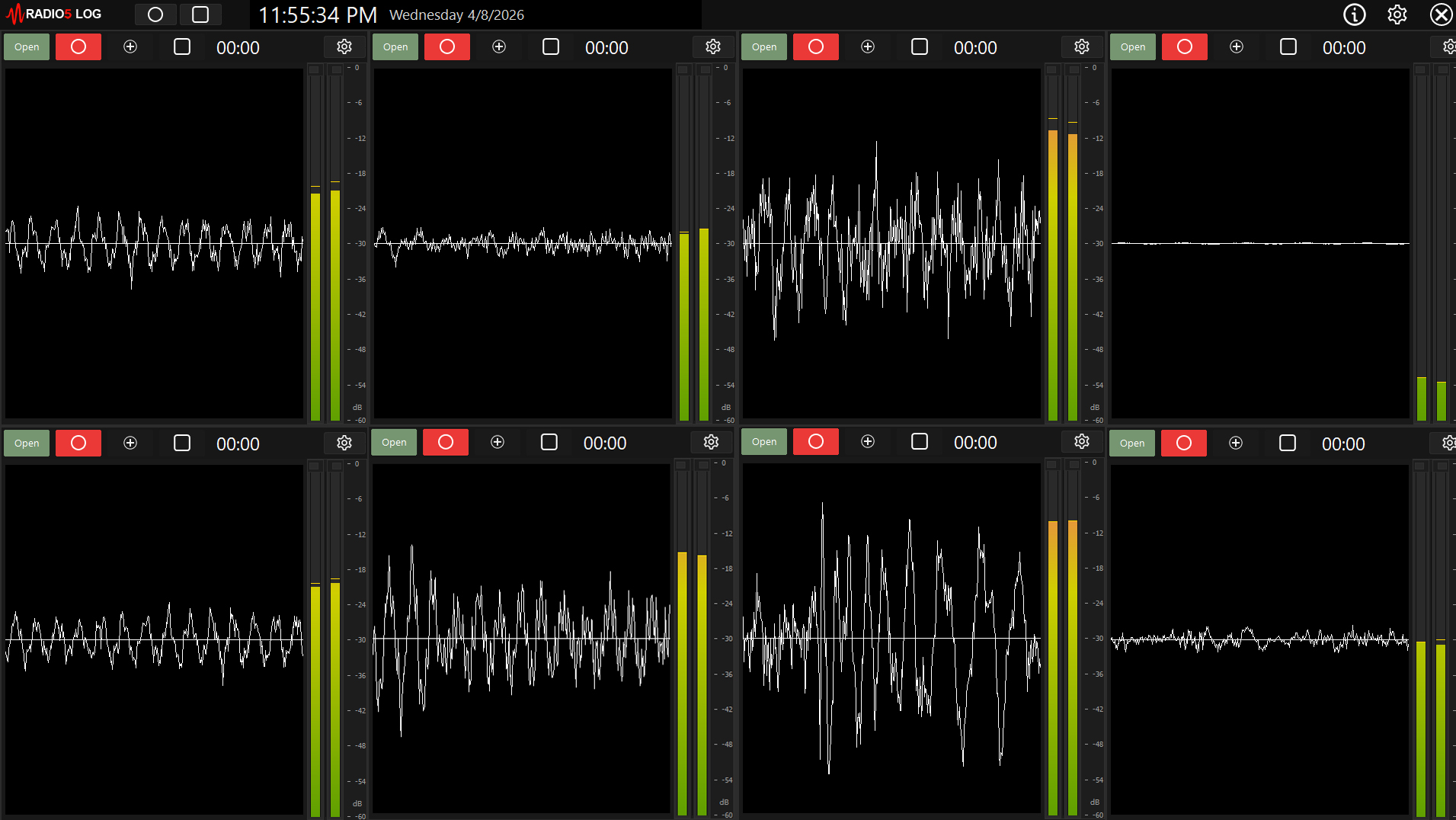
Task: Open the application info dialog
Action: (1354, 14)
